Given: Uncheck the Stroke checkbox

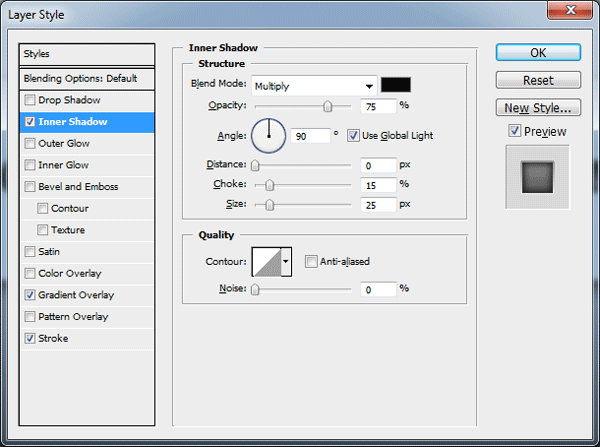Looking at the screenshot, I should [x=30, y=338].
